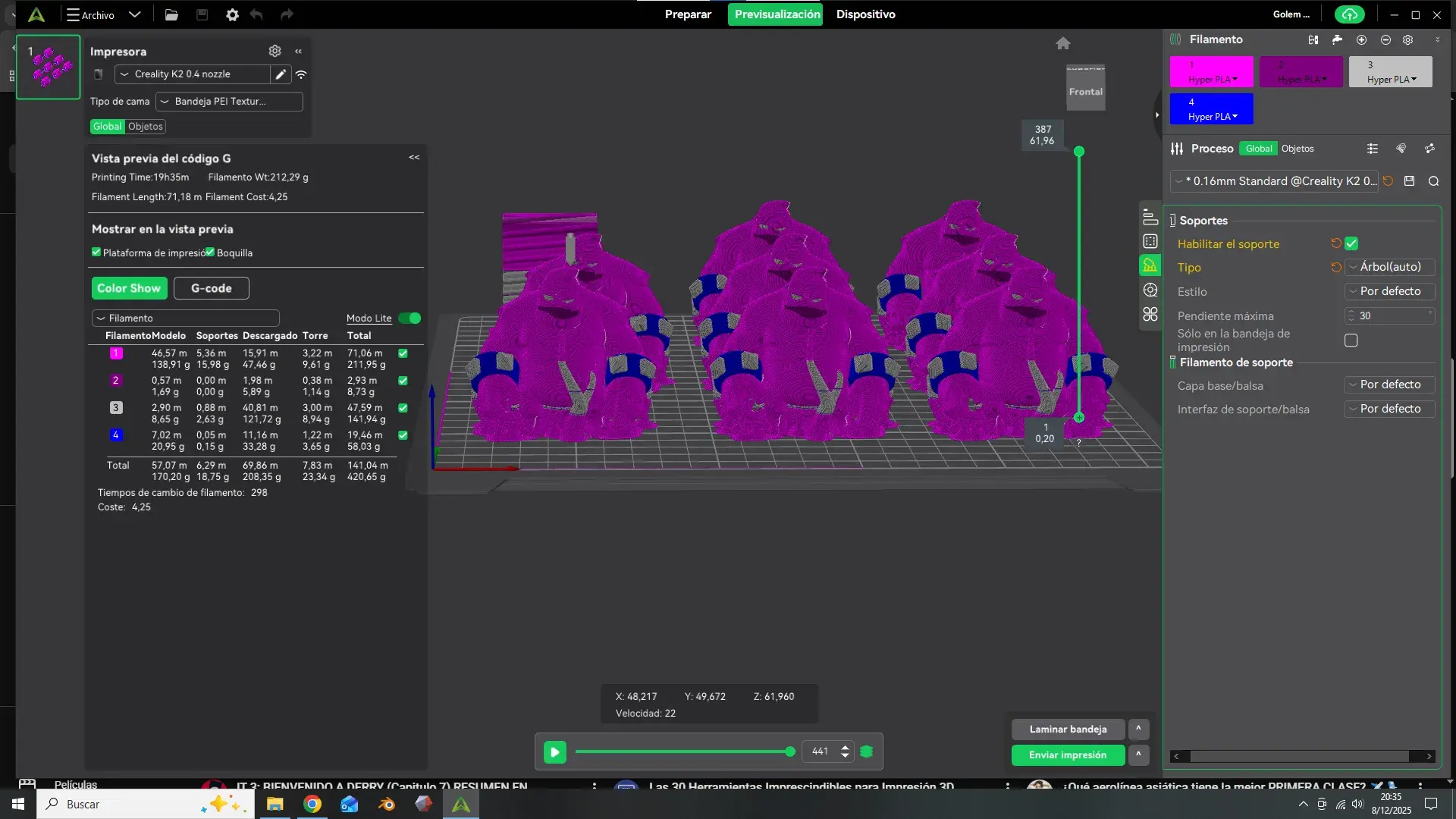Select filament 1 magenta Hyper PLA swatch
The height and width of the screenshot is (819, 1456).
click(1212, 71)
